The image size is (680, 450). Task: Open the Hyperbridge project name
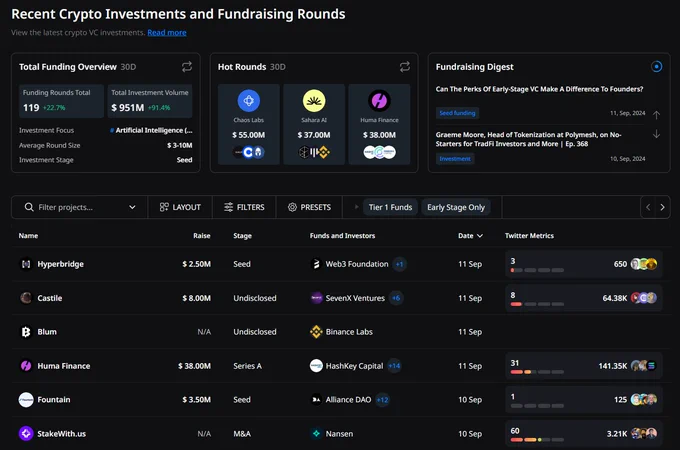click(60, 264)
